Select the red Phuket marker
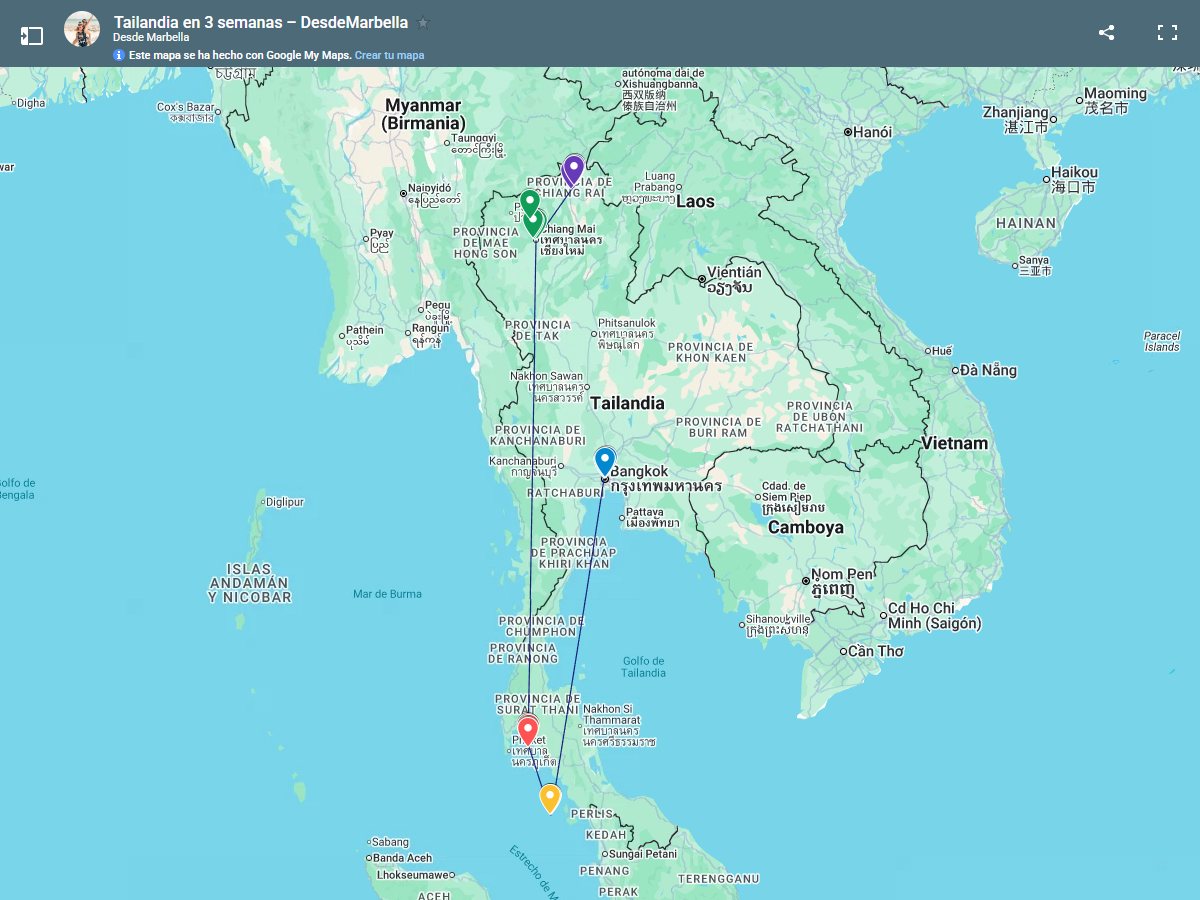This screenshot has height=900, width=1200. [527, 732]
